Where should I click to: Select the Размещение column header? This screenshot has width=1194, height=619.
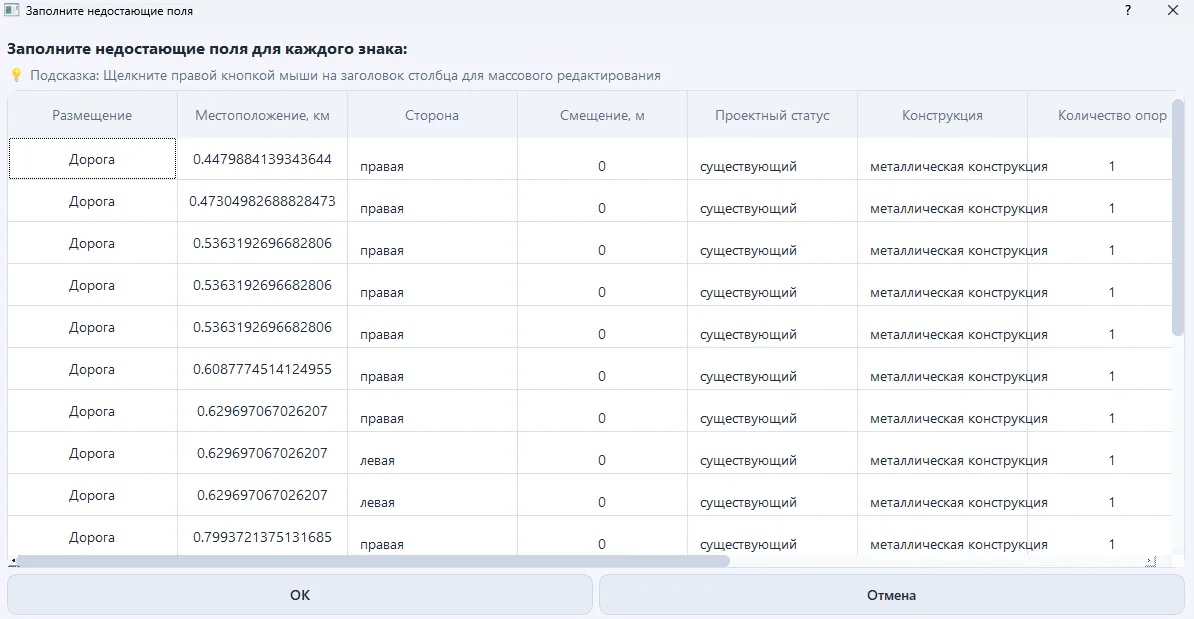[92, 115]
